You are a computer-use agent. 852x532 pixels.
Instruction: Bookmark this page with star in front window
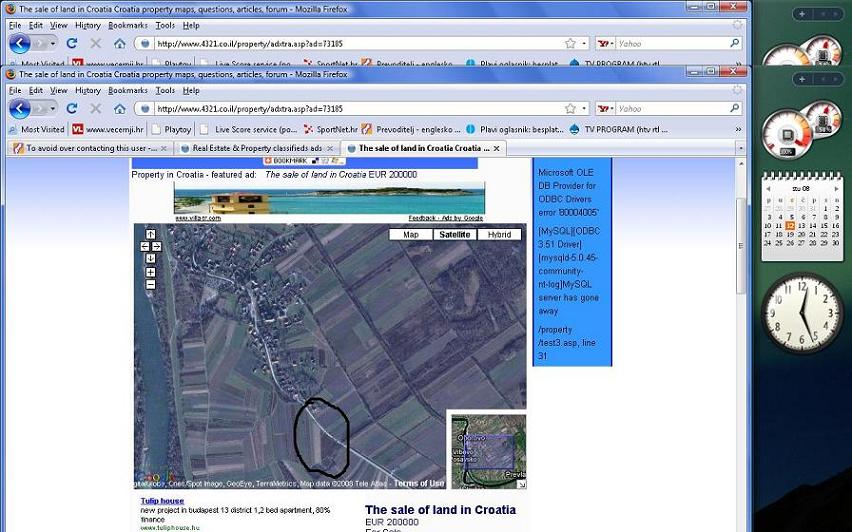[570, 109]
